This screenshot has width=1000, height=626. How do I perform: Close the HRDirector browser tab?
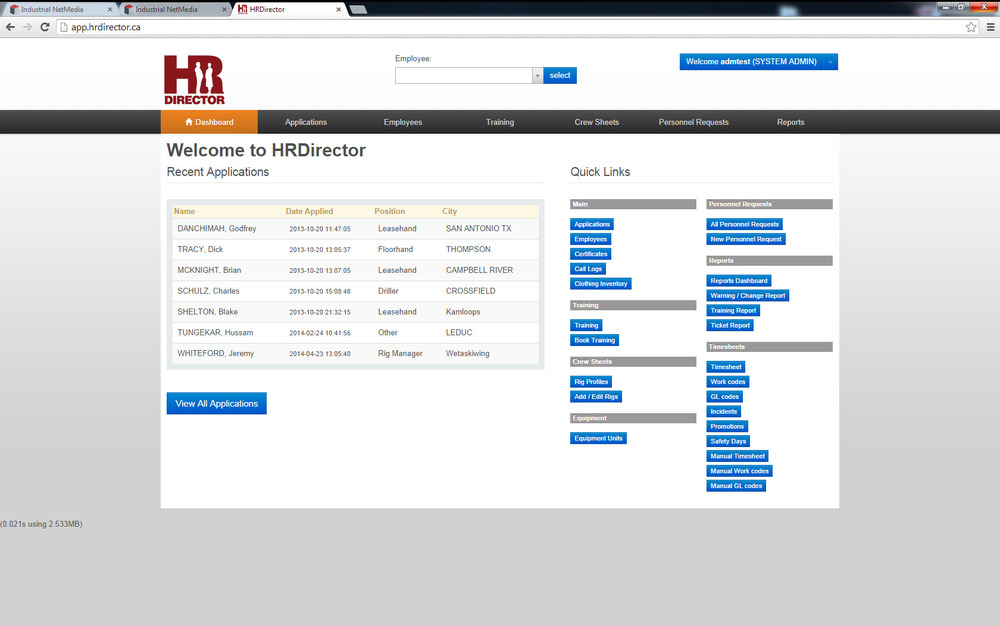[339, 10]
